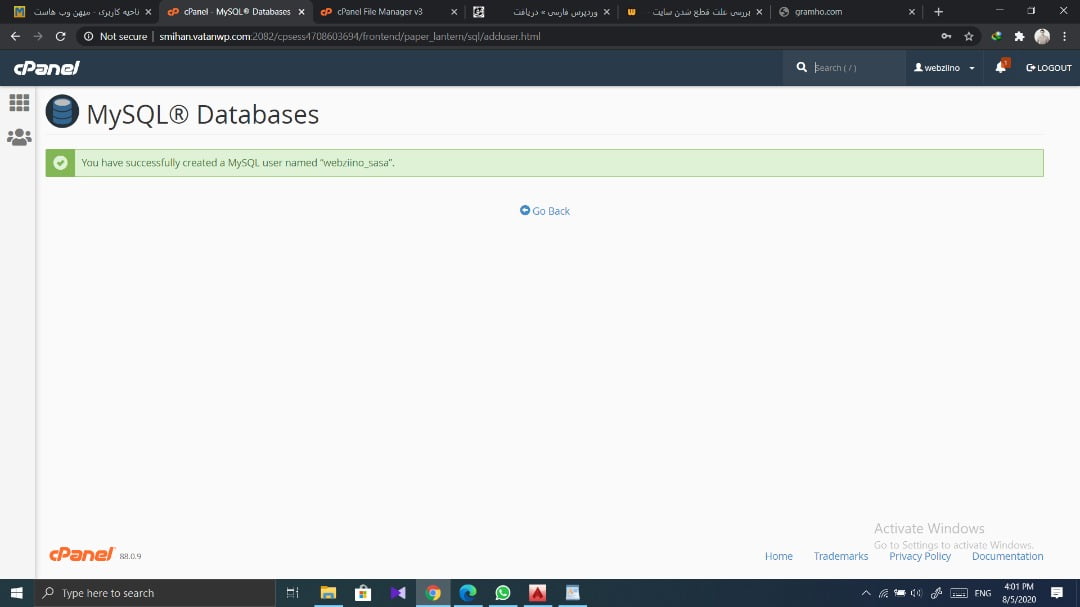Image resolution: width=1080 pixels, height=607 pixels.
Task: Click the cPanel footer logo
Action: [81, 555]
